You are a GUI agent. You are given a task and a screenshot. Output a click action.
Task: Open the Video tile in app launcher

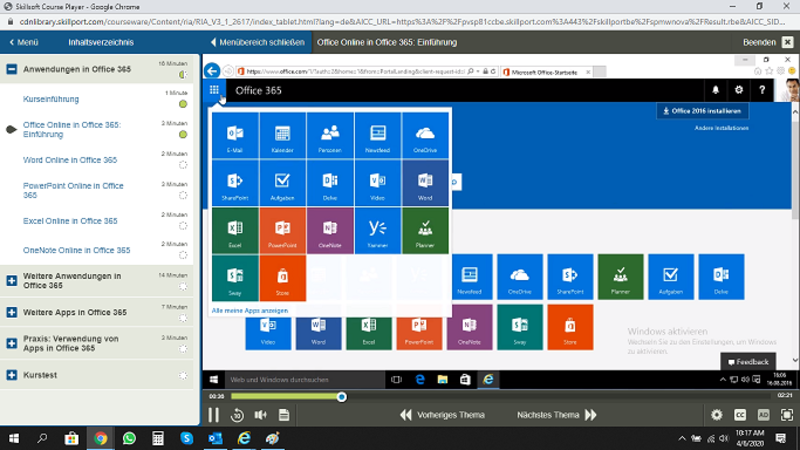click(378, 183)
